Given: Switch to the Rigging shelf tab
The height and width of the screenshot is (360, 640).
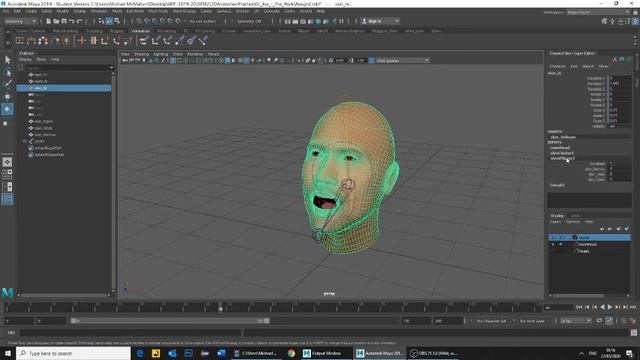Looking at the screenshot, I should (x=117, y=31).
